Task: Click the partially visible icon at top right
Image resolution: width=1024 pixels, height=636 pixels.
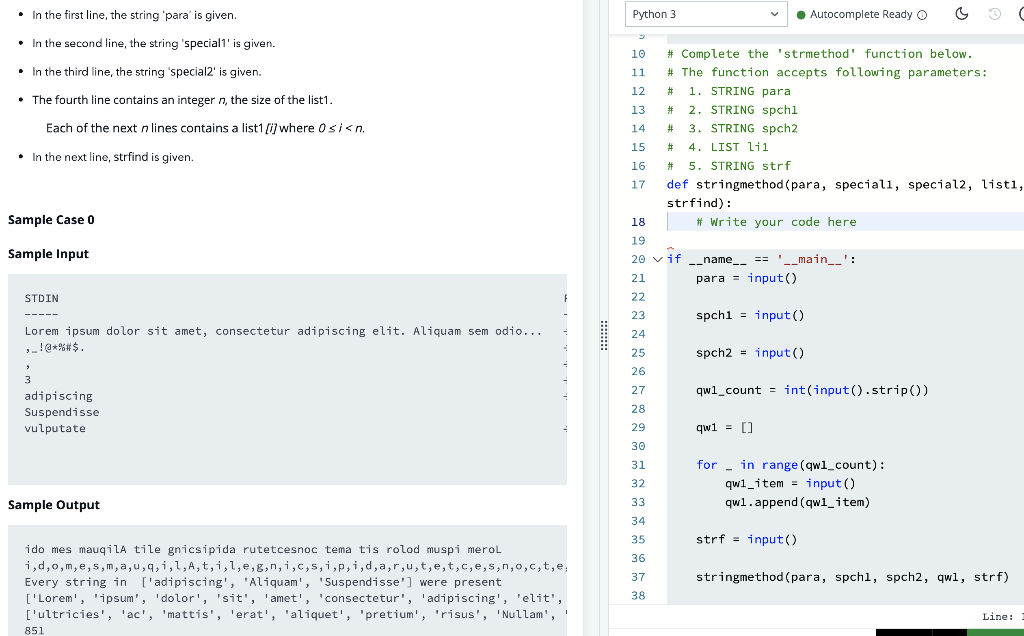Action: pos(1020,13)
